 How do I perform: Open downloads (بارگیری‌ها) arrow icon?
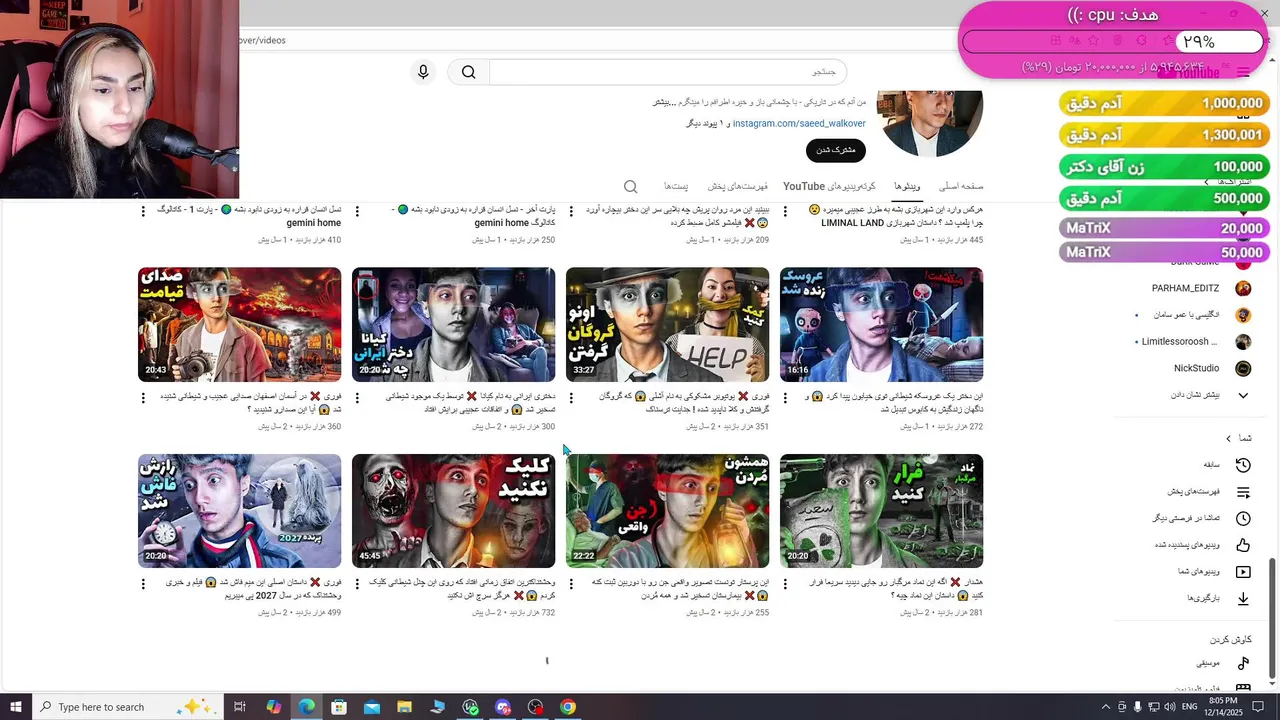[x=1243, y=598]
